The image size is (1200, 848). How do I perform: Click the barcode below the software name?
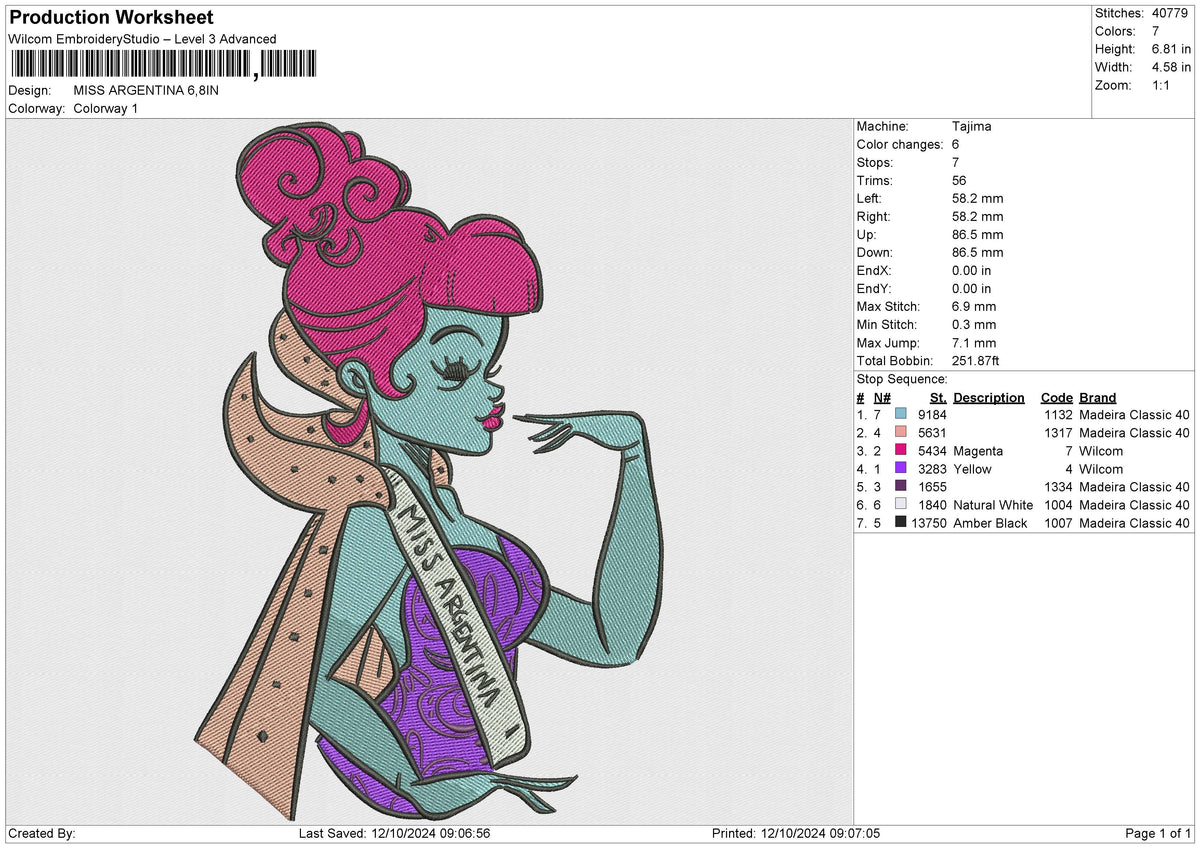(162, 66)
